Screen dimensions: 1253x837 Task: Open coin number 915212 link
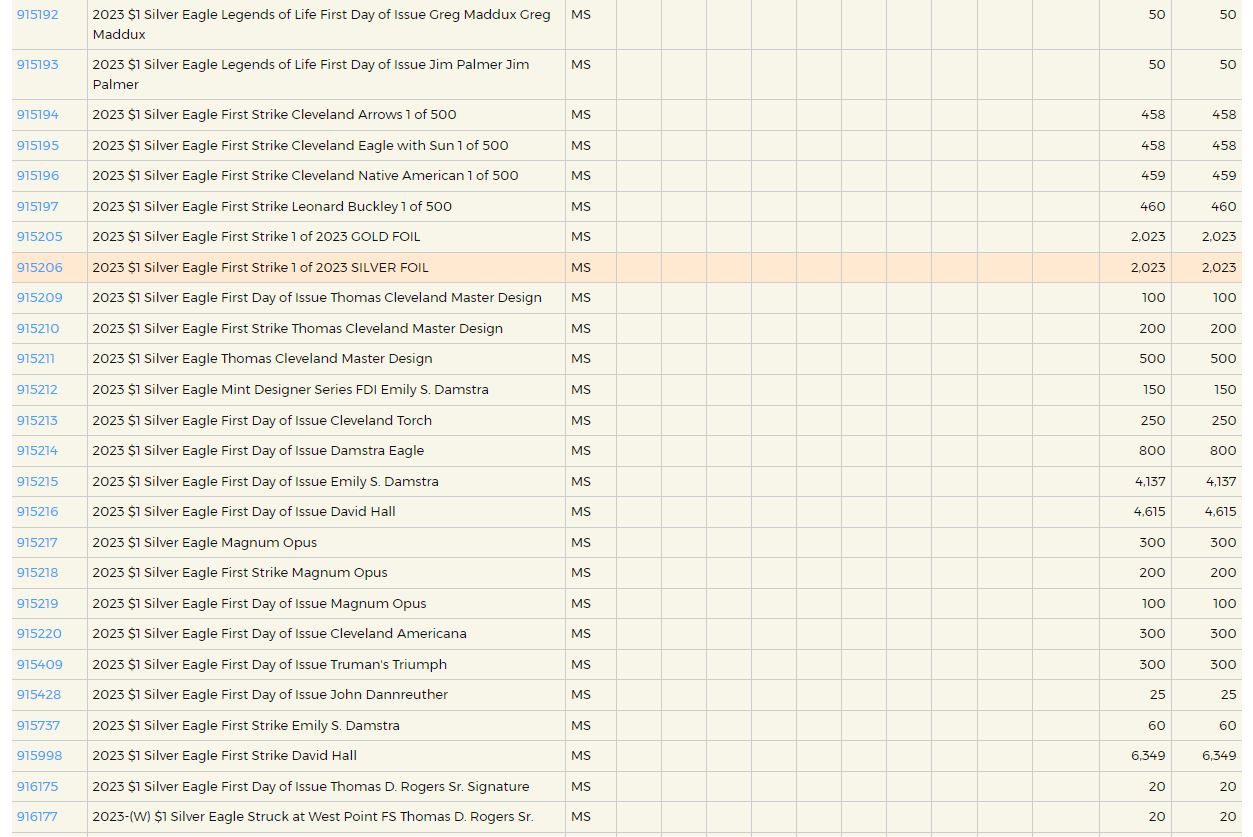[x=37, y=390]
